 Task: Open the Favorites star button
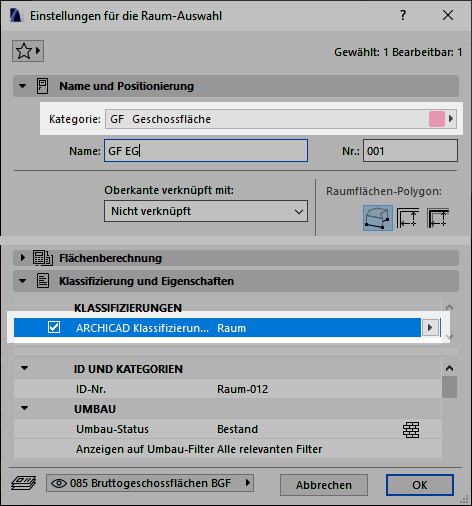pos(28,51)
